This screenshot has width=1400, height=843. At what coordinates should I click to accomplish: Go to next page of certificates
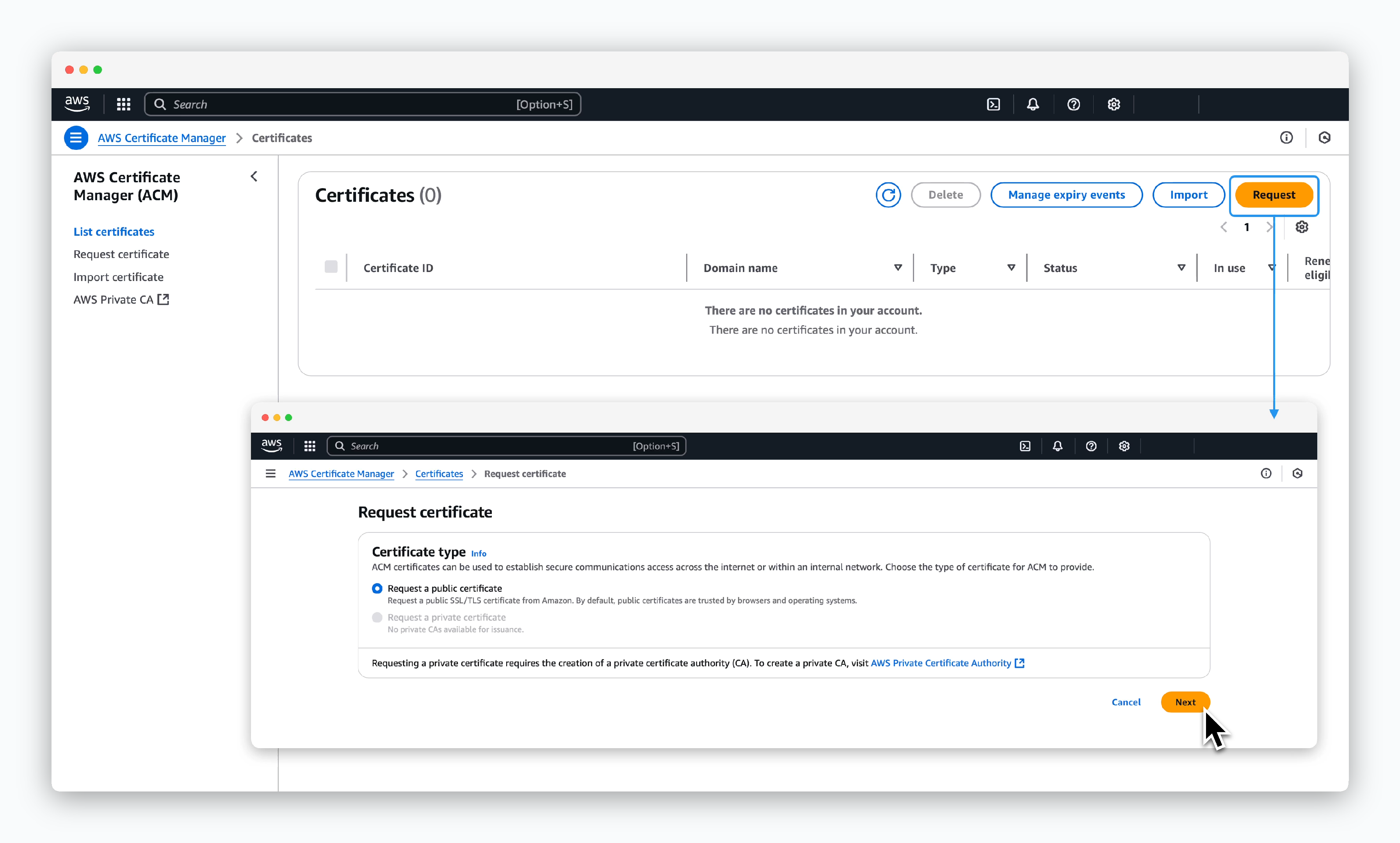[x=1269, y=227]
